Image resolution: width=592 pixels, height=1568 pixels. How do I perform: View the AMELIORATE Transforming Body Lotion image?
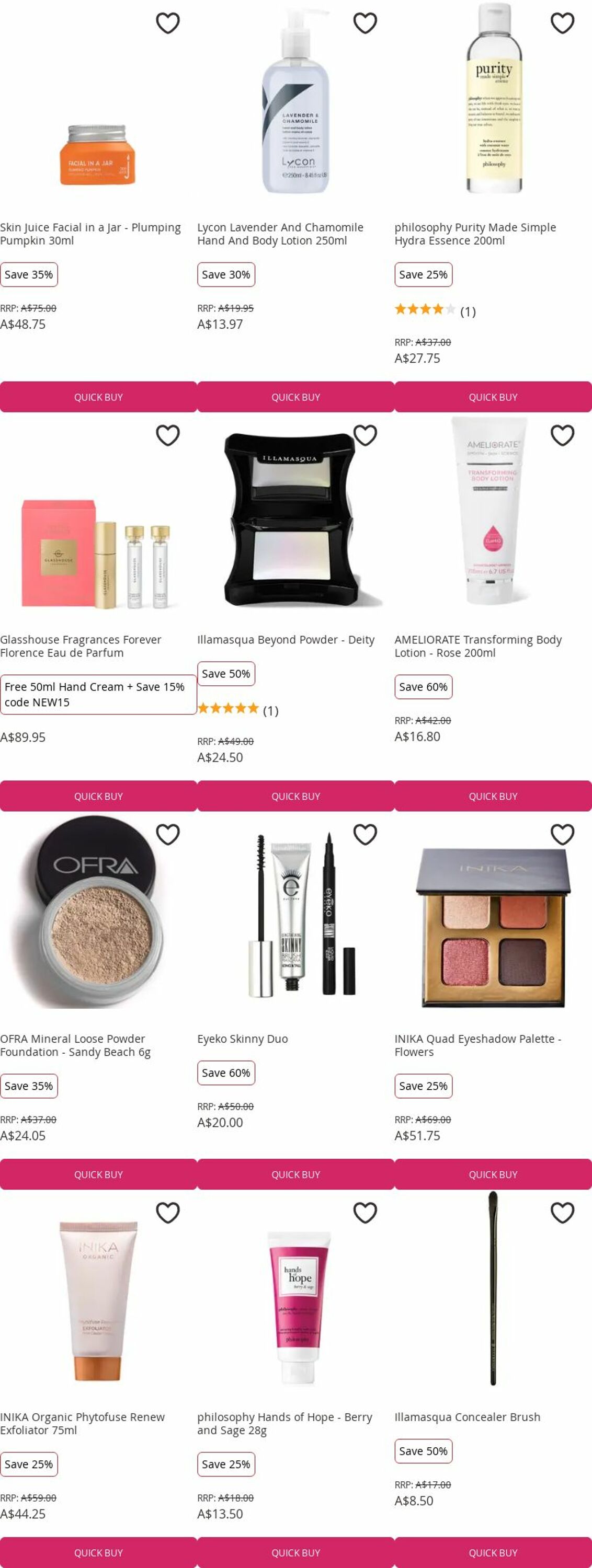pos(493,511)
